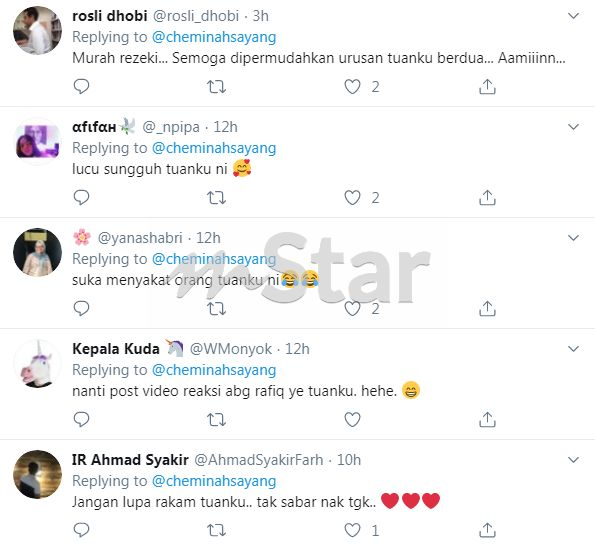Retweet rosli dhobi's reply
The image size is (595, 545).
tap(216, 87)
